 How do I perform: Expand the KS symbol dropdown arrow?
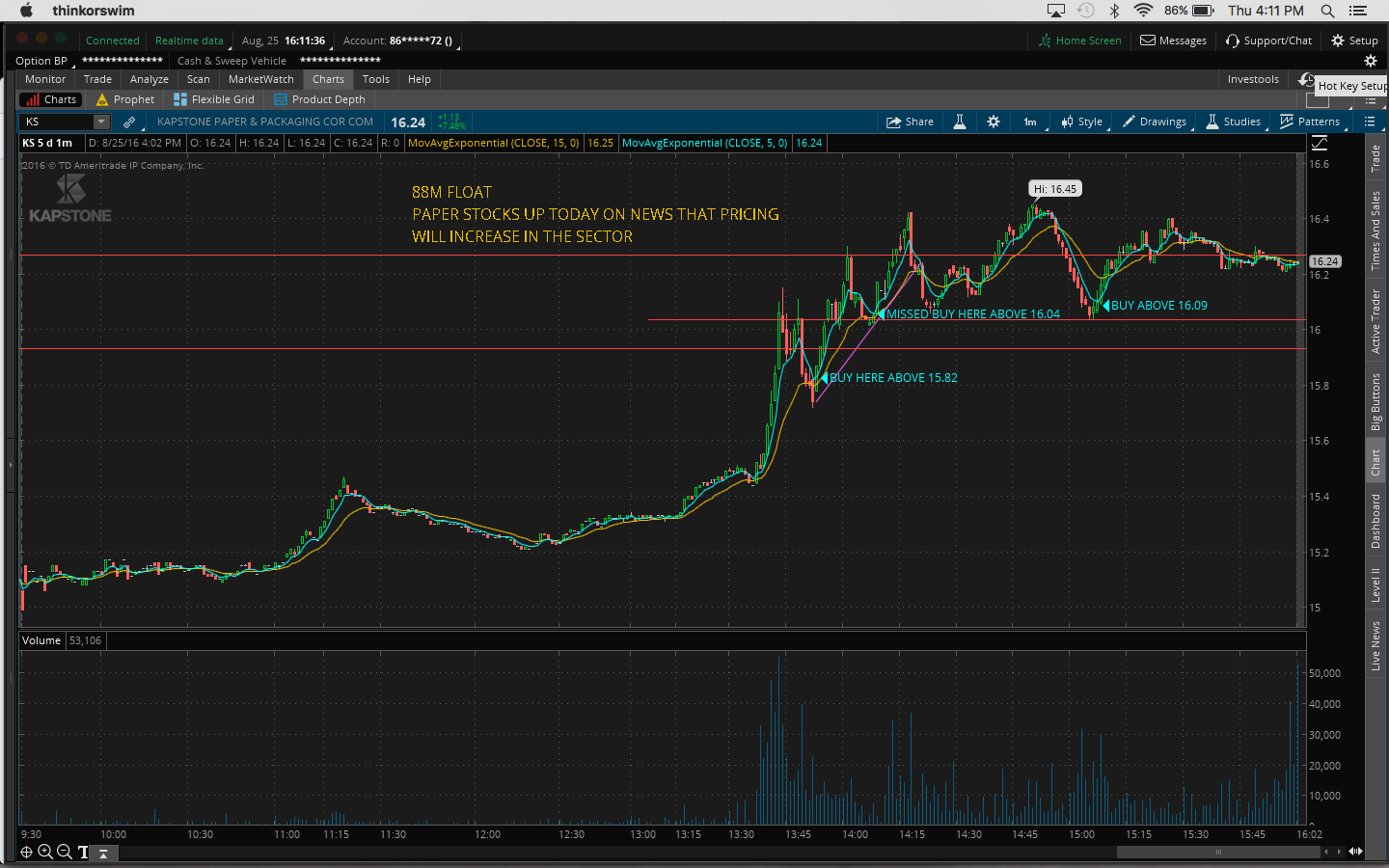point(101,122)
